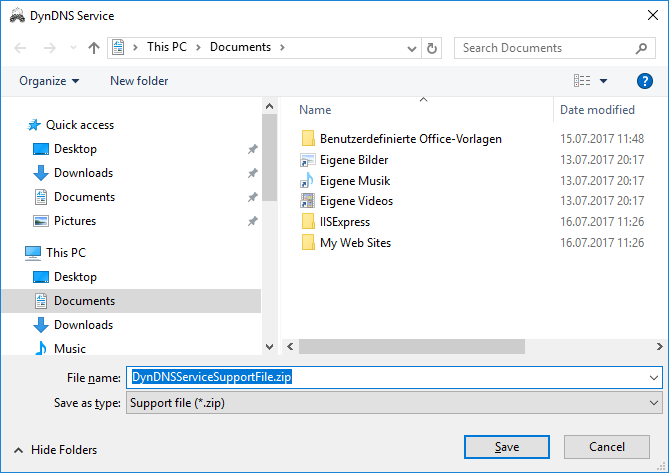
Task: Open the recent locations dropdown arrow
Action: [73, 48]
